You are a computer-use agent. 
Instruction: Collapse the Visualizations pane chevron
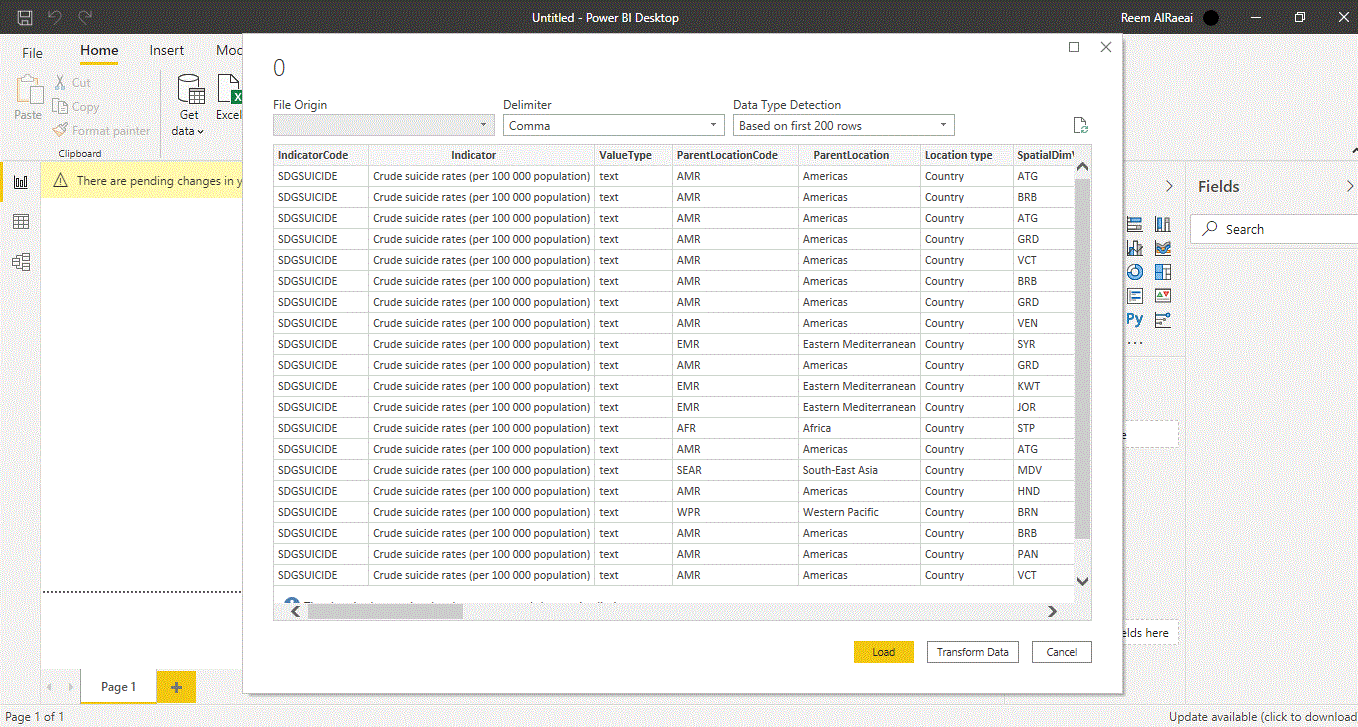[1169, 187]
